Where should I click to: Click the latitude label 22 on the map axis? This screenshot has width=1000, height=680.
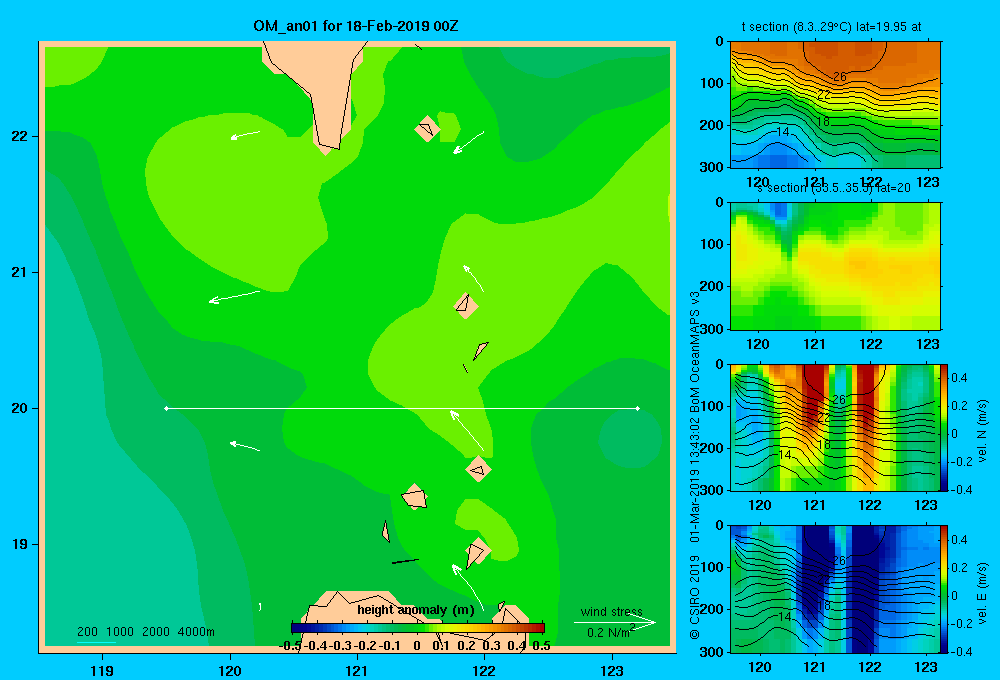(x=20, y=136)
